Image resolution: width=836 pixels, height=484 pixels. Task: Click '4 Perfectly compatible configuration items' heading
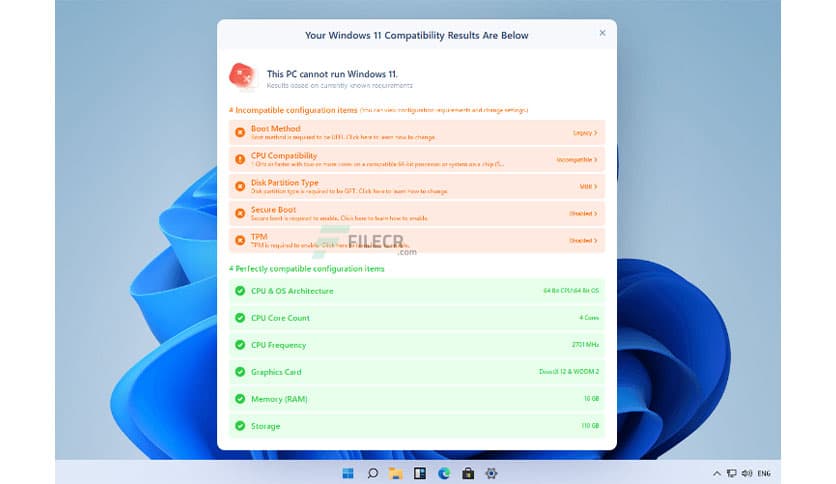[307, 269]
